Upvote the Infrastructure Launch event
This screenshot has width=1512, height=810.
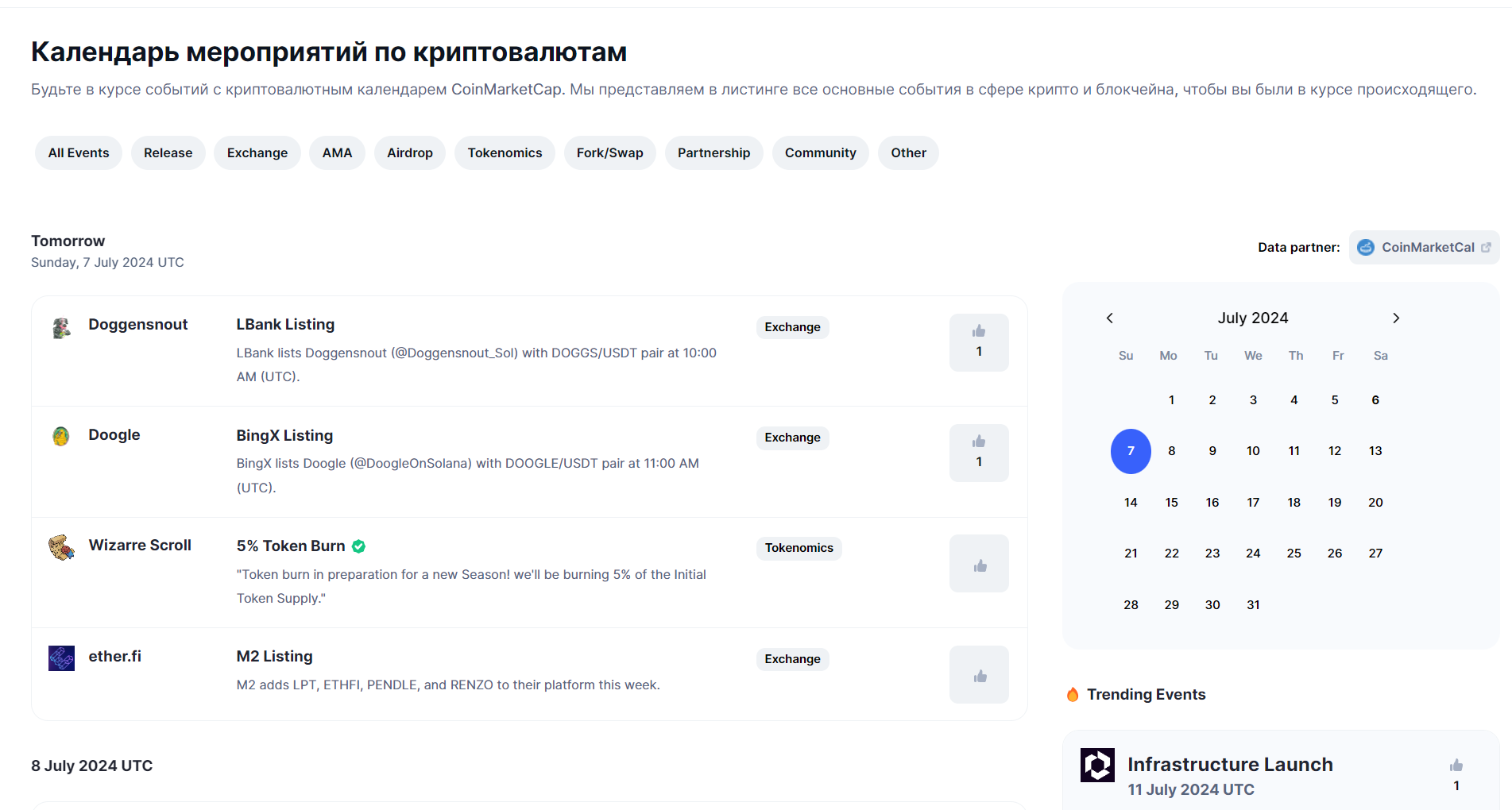(1456, 765)
